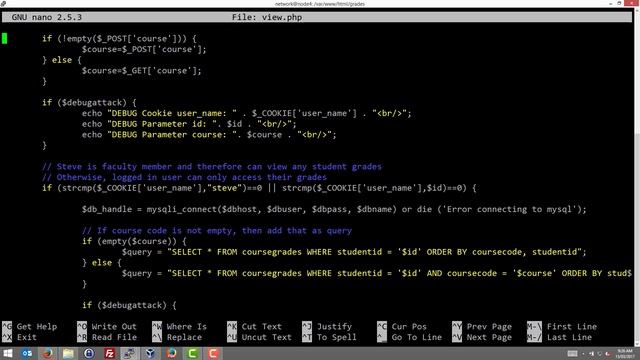Click the taskbar clock and date
The height and width of the screenshot is (360, 640).
point(624,353)
